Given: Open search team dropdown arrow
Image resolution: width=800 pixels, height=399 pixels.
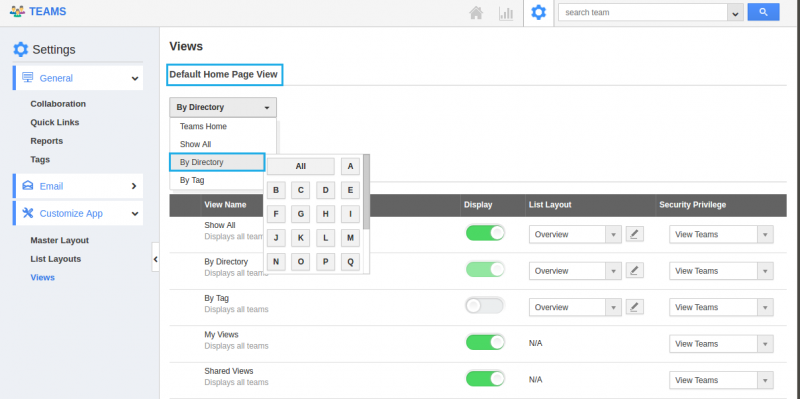Looking at the screenshot, I should [735, 13].
